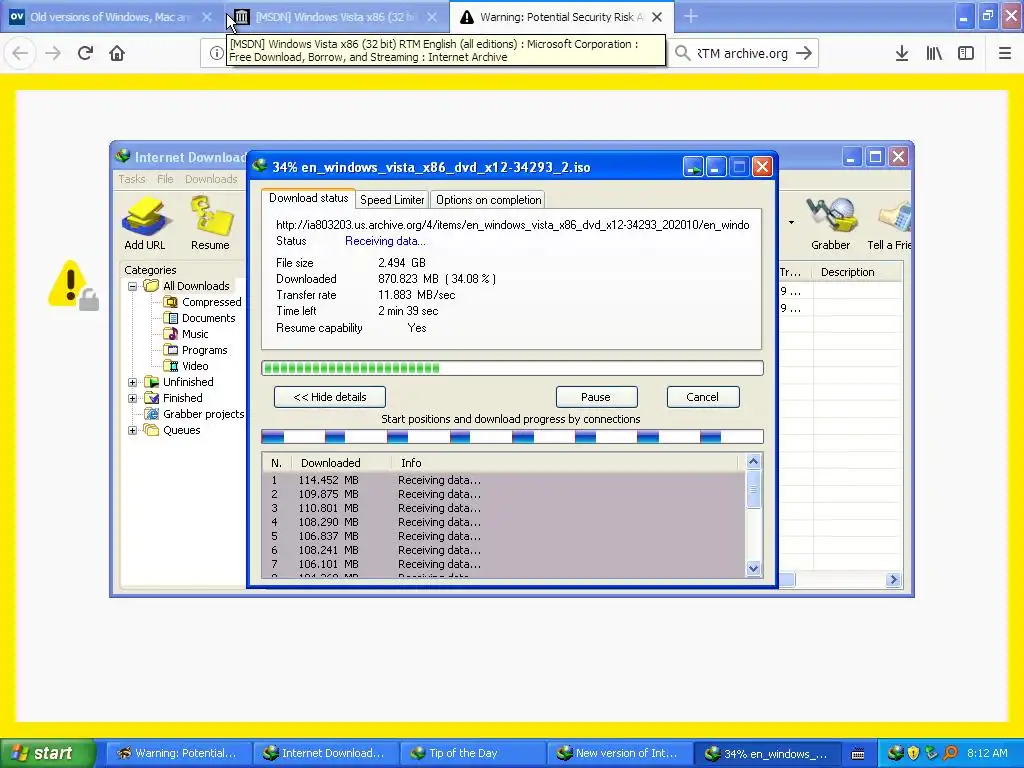Open the Downloads menu in IDM
1024x768 pixels.
(x=211, y=179)
